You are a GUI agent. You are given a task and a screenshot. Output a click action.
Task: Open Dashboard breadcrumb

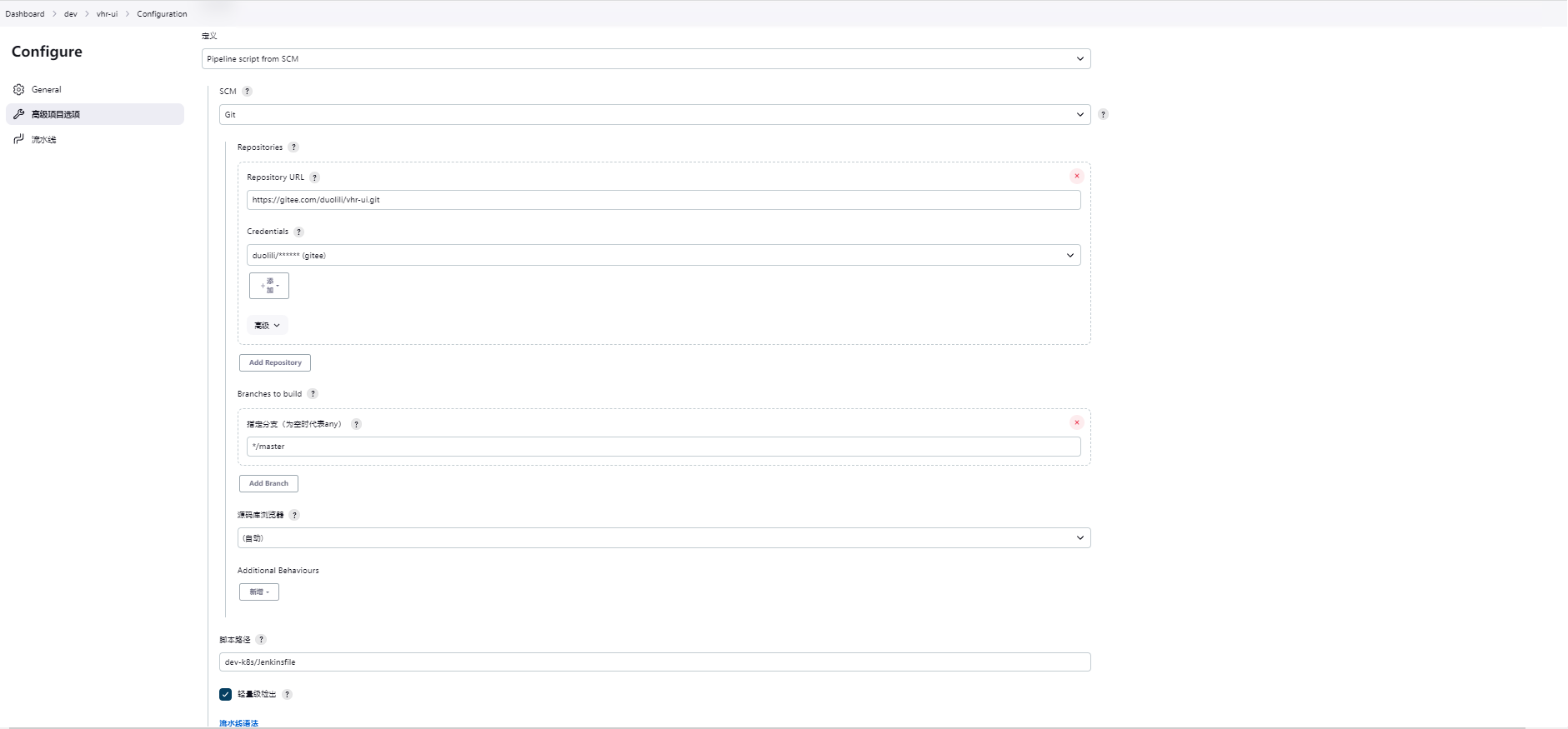pyautogui.click(x=25, y=14)
